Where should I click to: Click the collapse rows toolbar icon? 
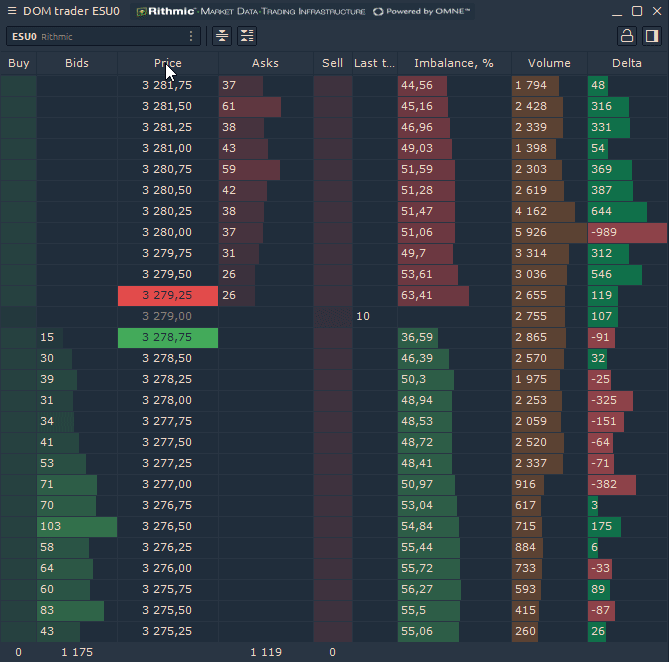click(247, 36)
